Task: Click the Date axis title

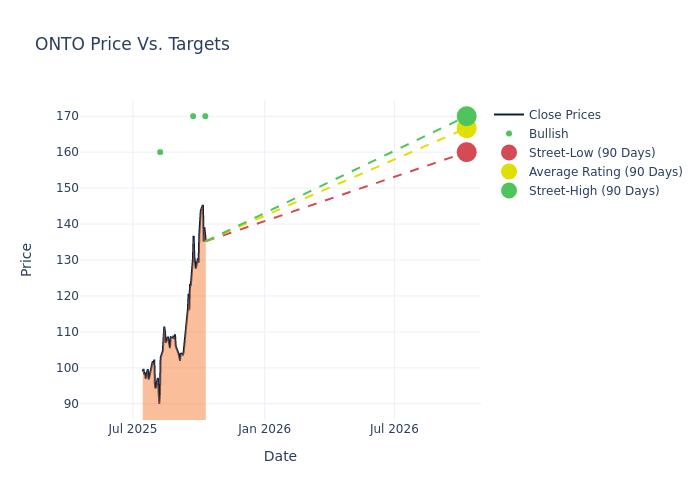Action: tap(280, 456)
